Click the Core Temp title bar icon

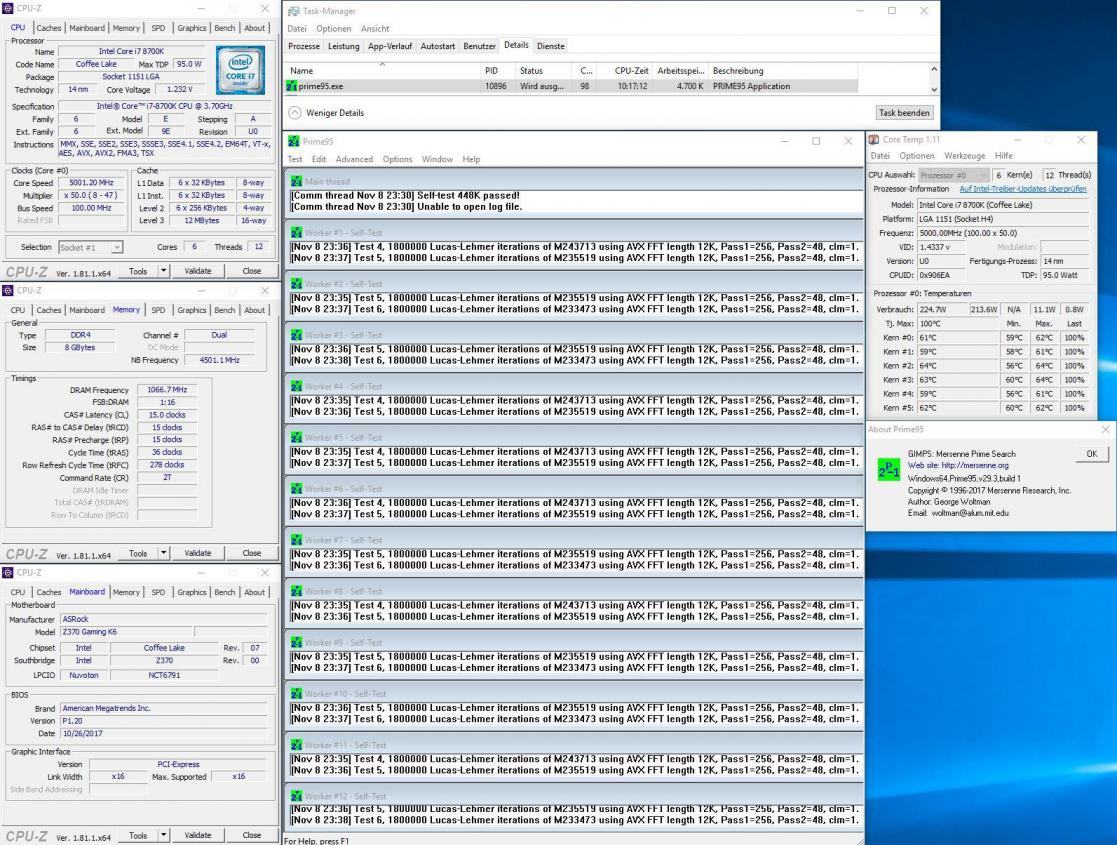[876, 138]
